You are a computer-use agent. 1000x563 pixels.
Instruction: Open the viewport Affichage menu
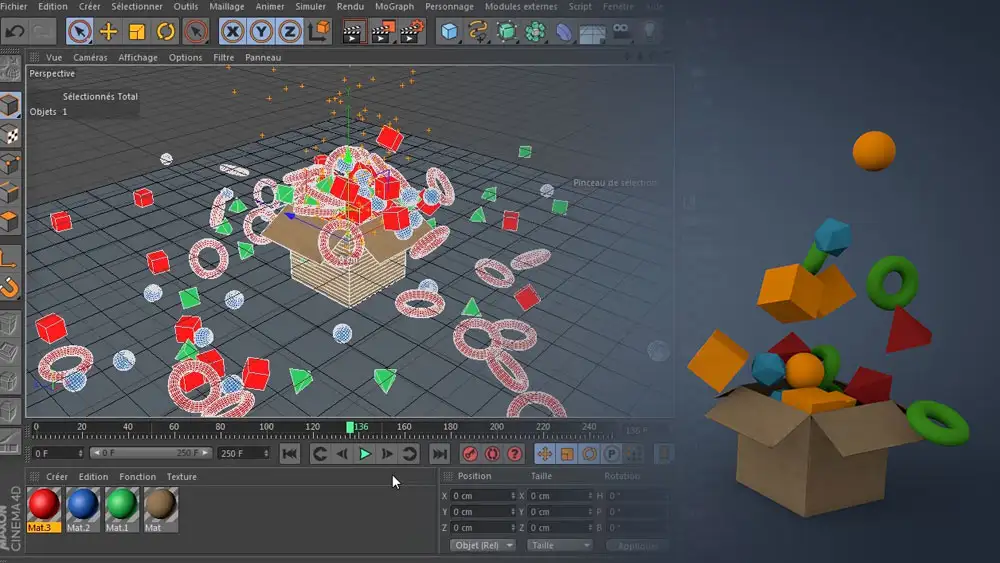click(138, 57)
